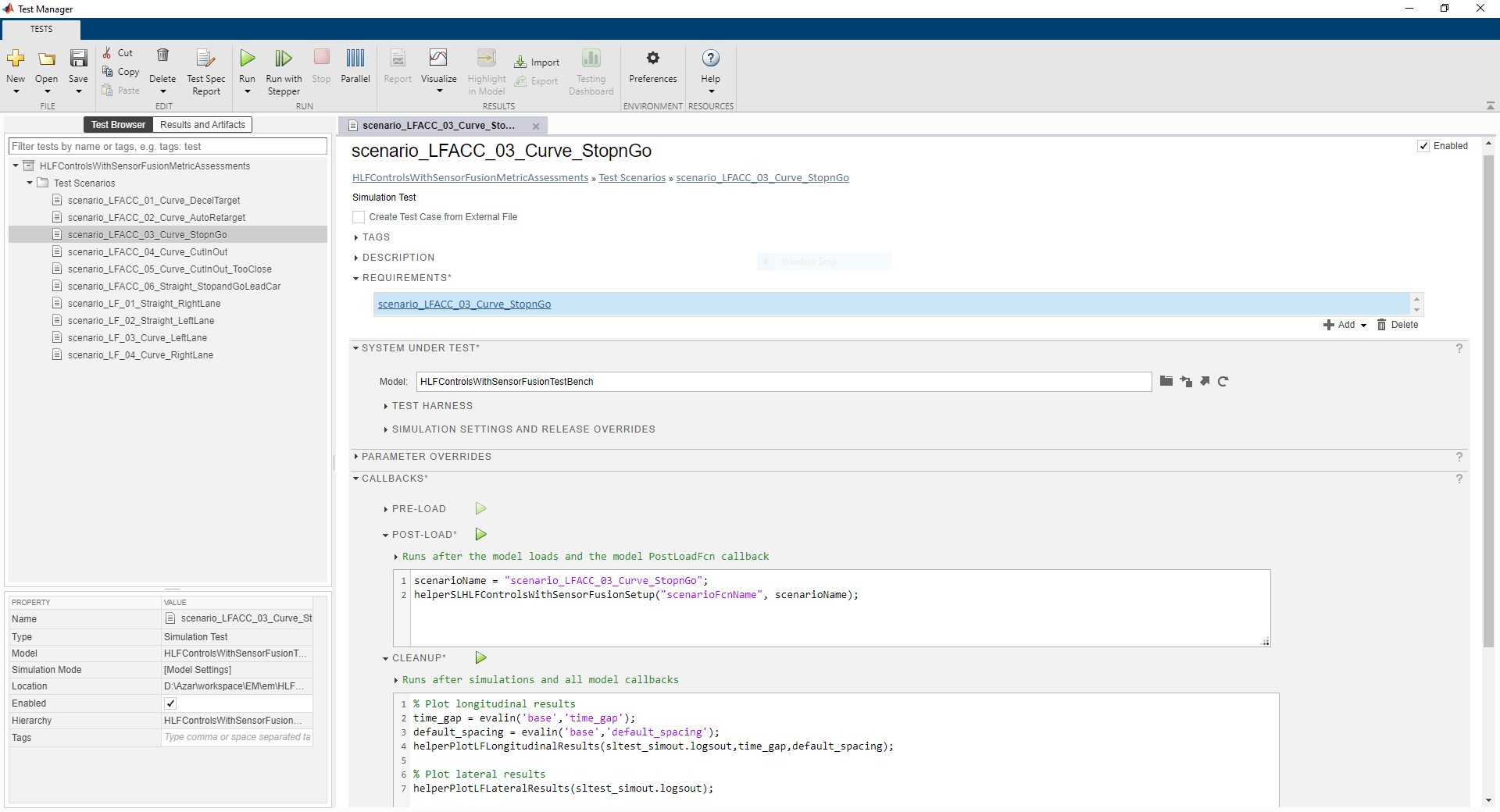Viewport: 1500px width, 812px height.
Task: Select the TESTS ribbon tab
Action: click(41, 30)
